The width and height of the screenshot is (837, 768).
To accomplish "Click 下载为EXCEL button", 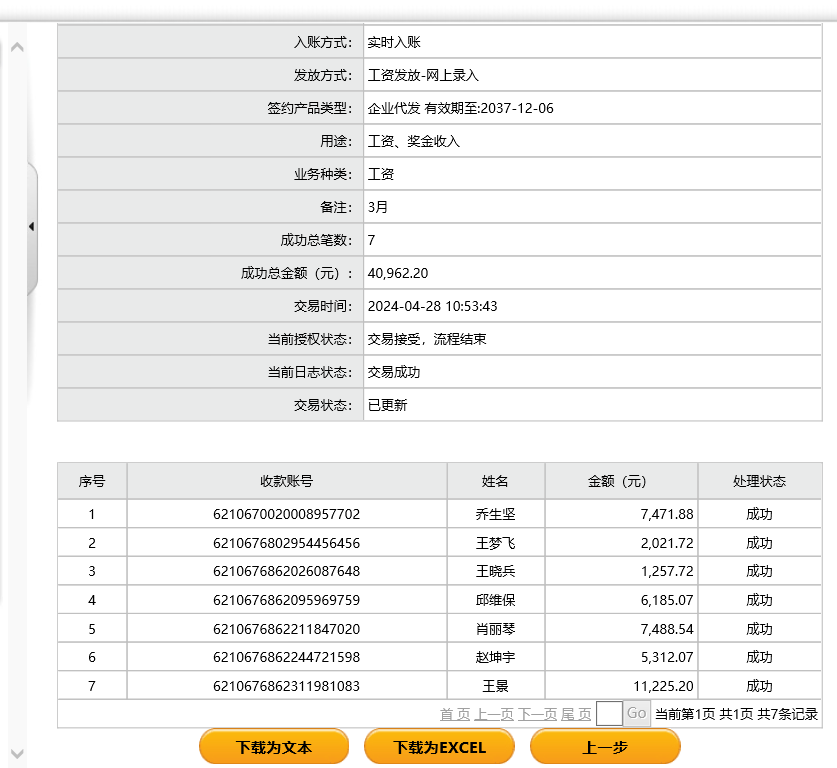I will point(439,747).
